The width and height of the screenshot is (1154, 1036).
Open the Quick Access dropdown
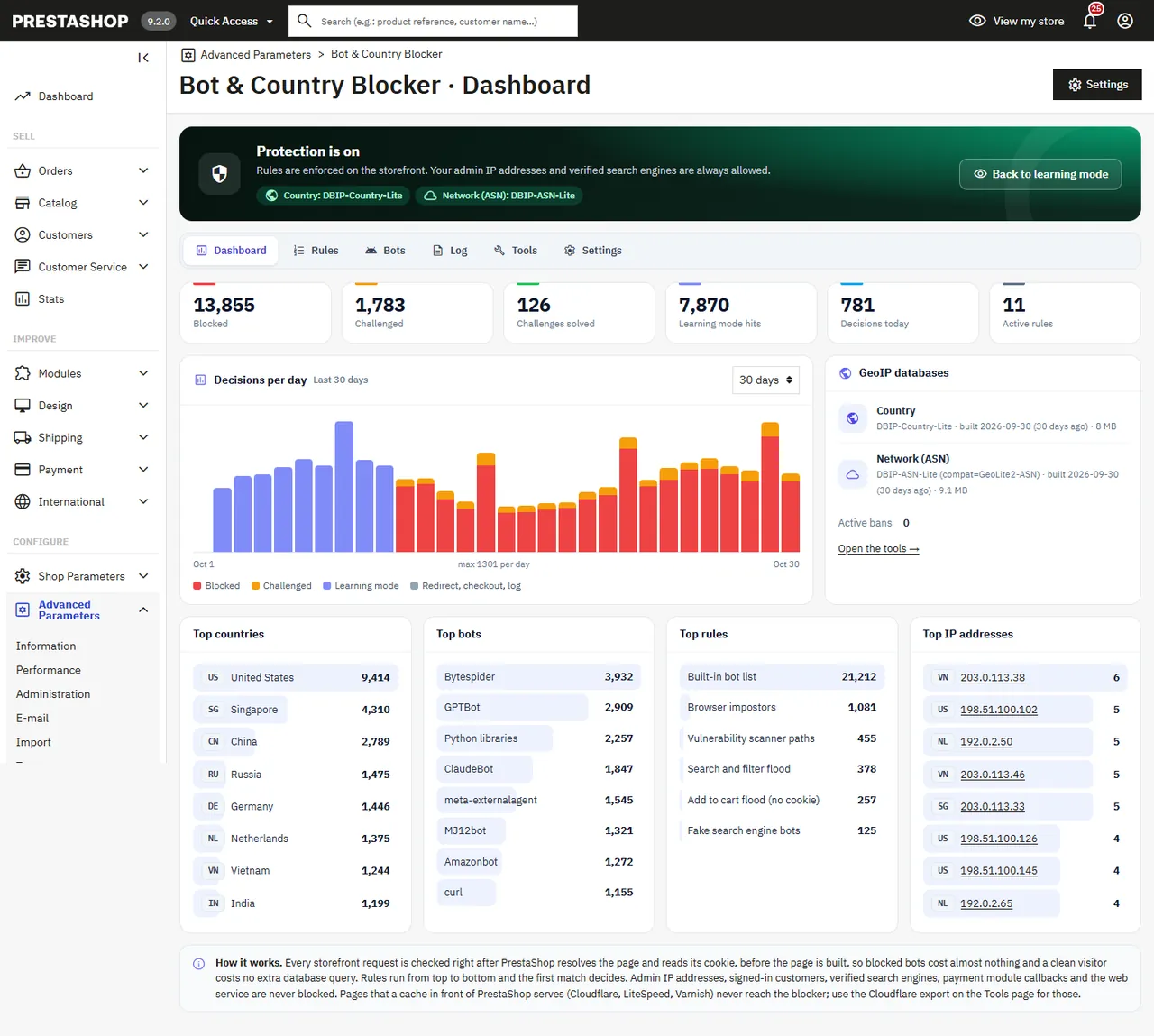click(232, 21)
